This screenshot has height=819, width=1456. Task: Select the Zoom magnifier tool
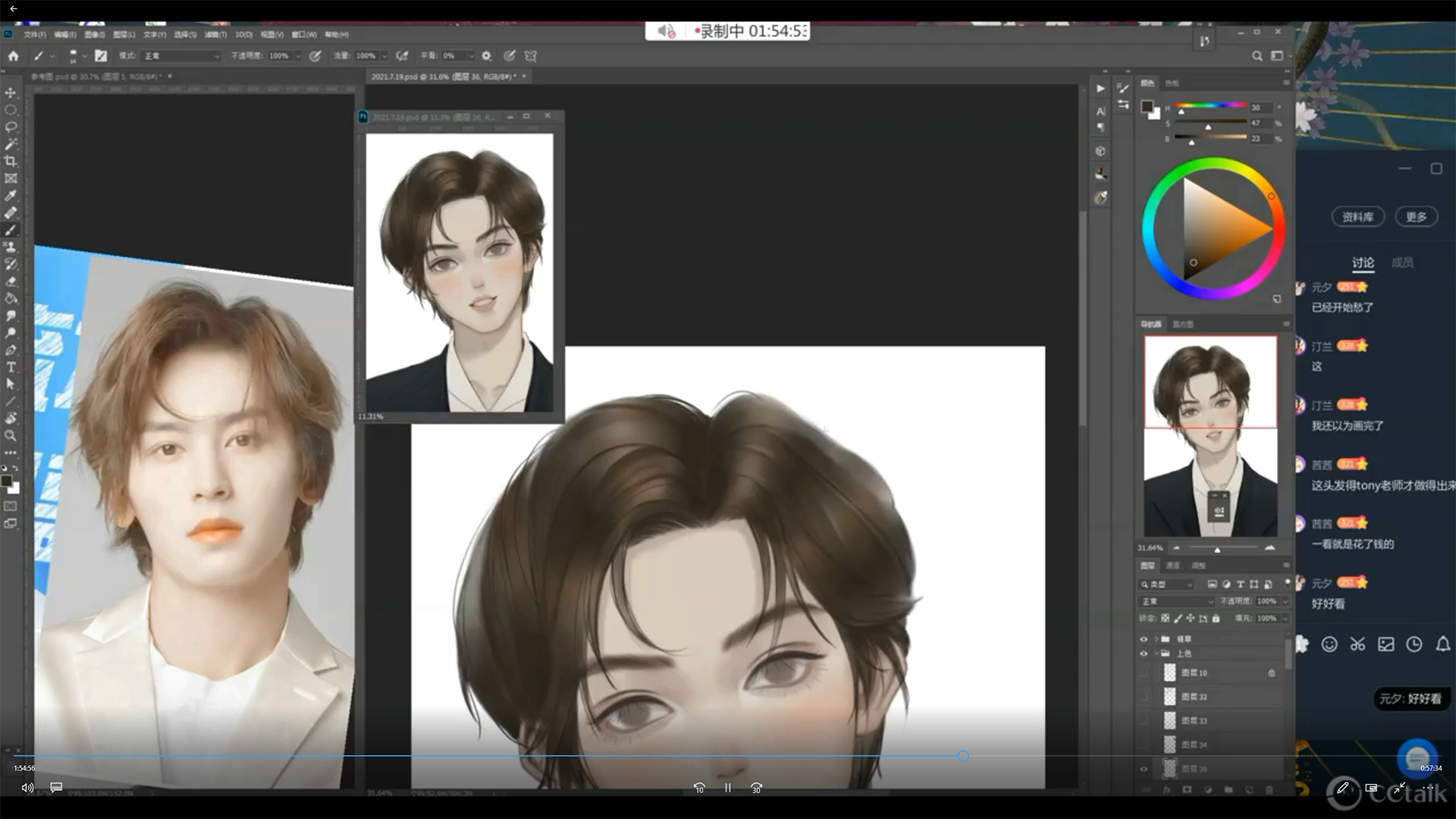click(x=11, y=436)
